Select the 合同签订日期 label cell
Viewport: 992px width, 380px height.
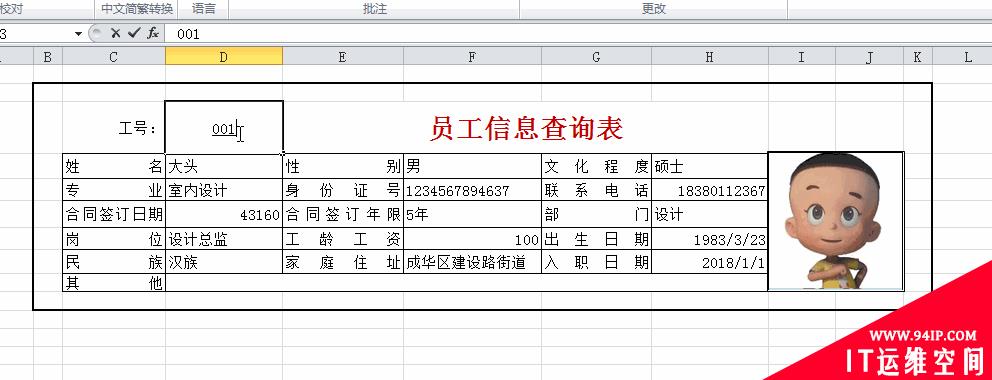pyautogui.click(x=114, y=215)
